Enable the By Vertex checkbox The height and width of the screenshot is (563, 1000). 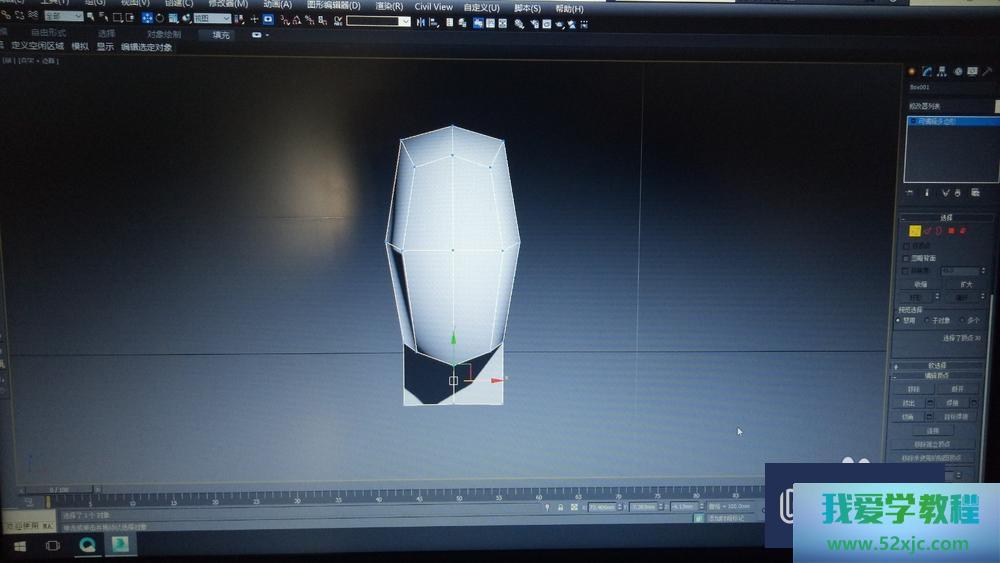[x=907, y=245]
